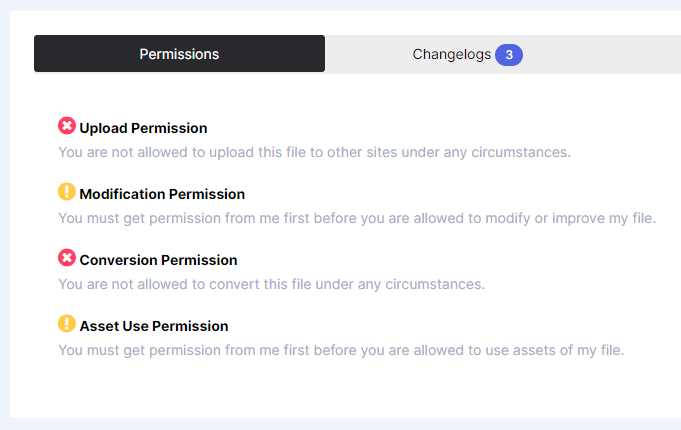
Task: Click the blank white space right of Conversion Permission heading
Action: click(x=450, y=260)
